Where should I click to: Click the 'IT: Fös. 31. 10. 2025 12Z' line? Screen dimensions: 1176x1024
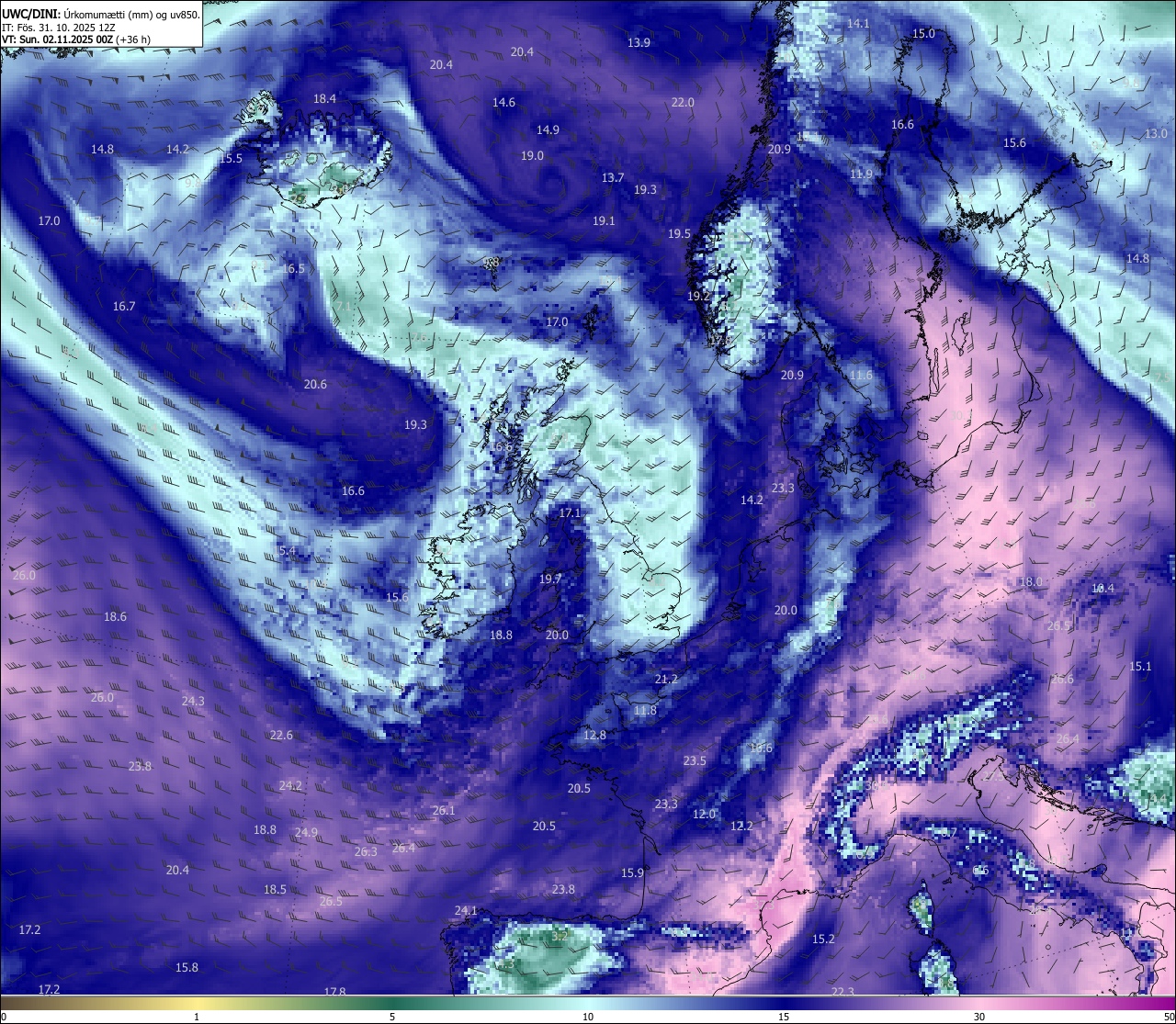point(58,28)
